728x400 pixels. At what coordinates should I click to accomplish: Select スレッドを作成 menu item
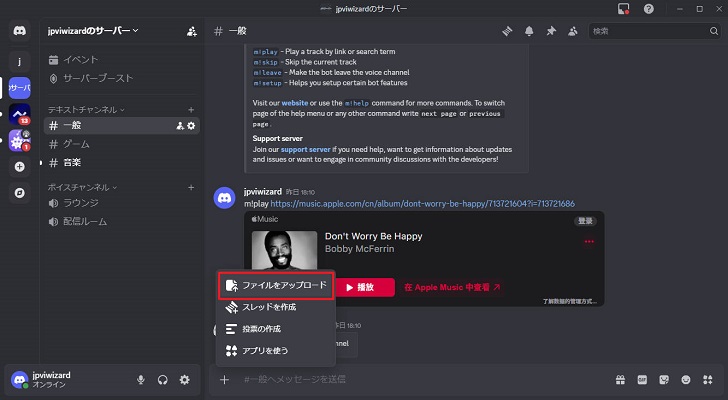coord(276,307)
